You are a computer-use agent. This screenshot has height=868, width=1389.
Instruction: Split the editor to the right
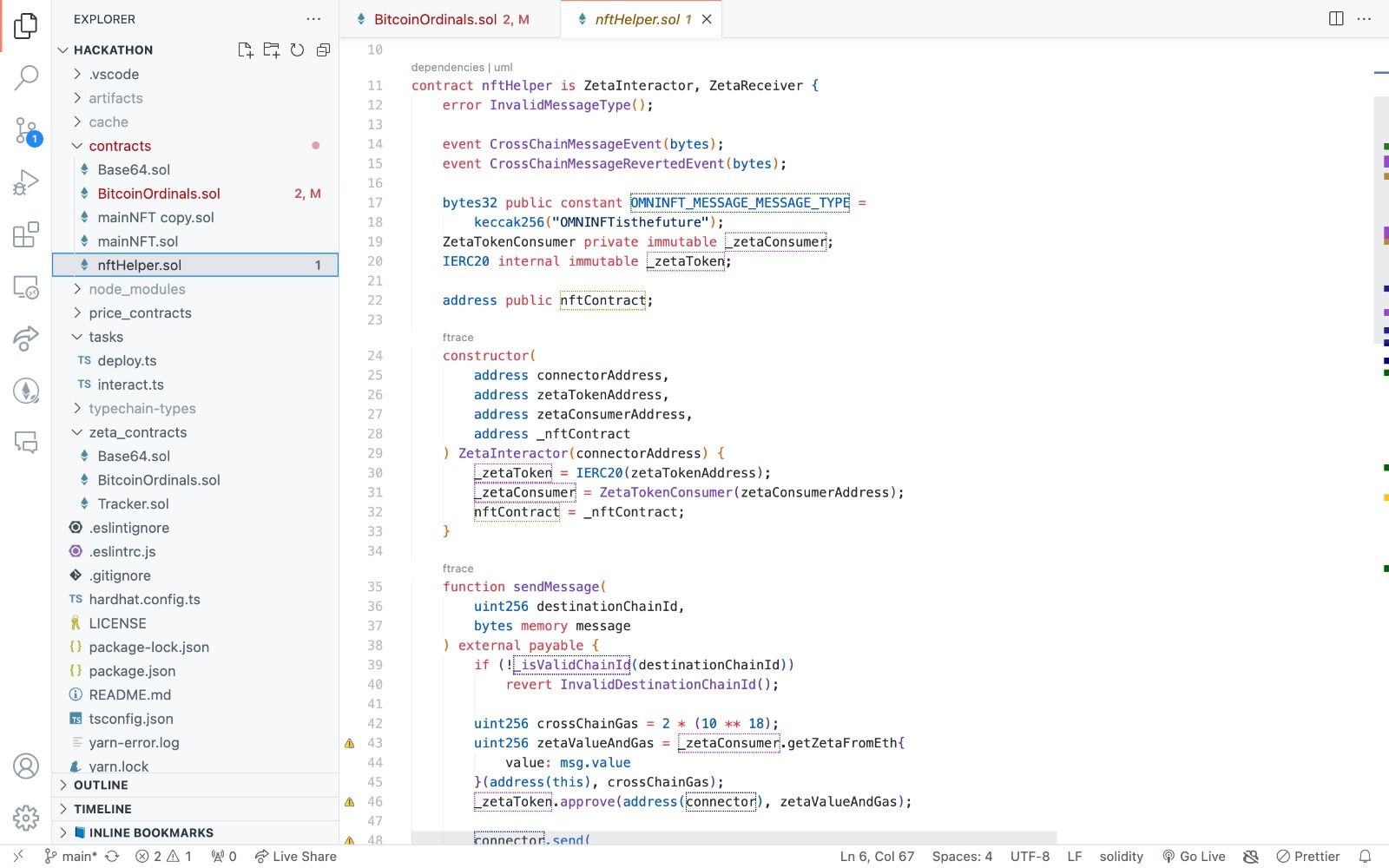tap(1336, 19)
